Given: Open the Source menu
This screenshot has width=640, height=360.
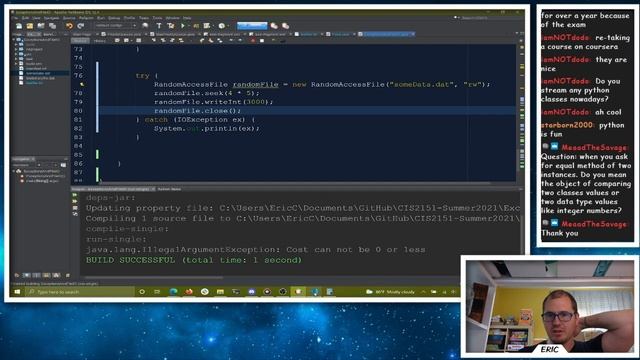Looking at the screenshot, I should 69,18.
